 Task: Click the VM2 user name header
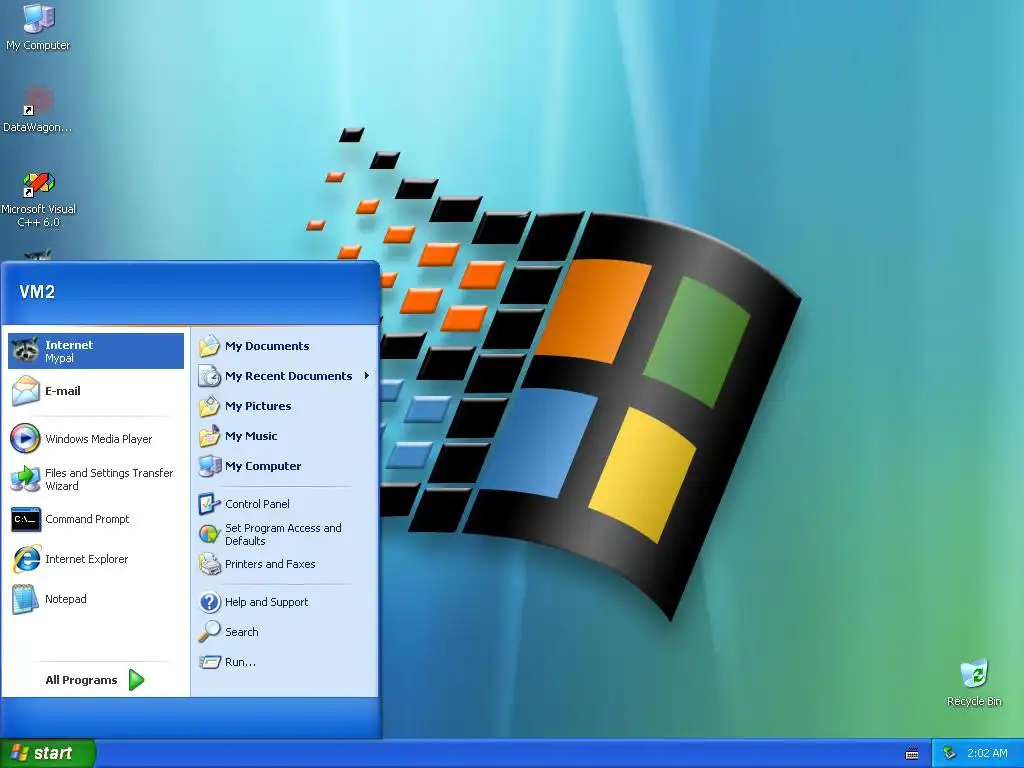(x=37, y=292)
